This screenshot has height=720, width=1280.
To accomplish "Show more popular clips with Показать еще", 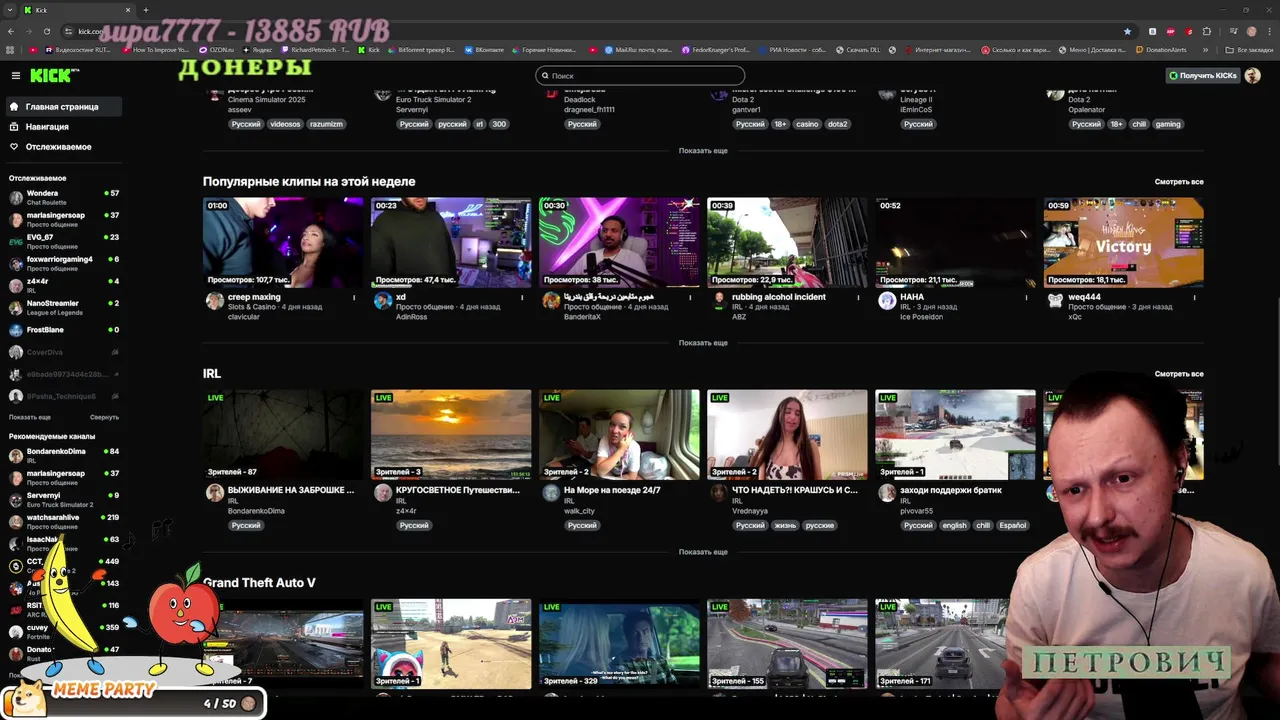I will tap(703, 343).
